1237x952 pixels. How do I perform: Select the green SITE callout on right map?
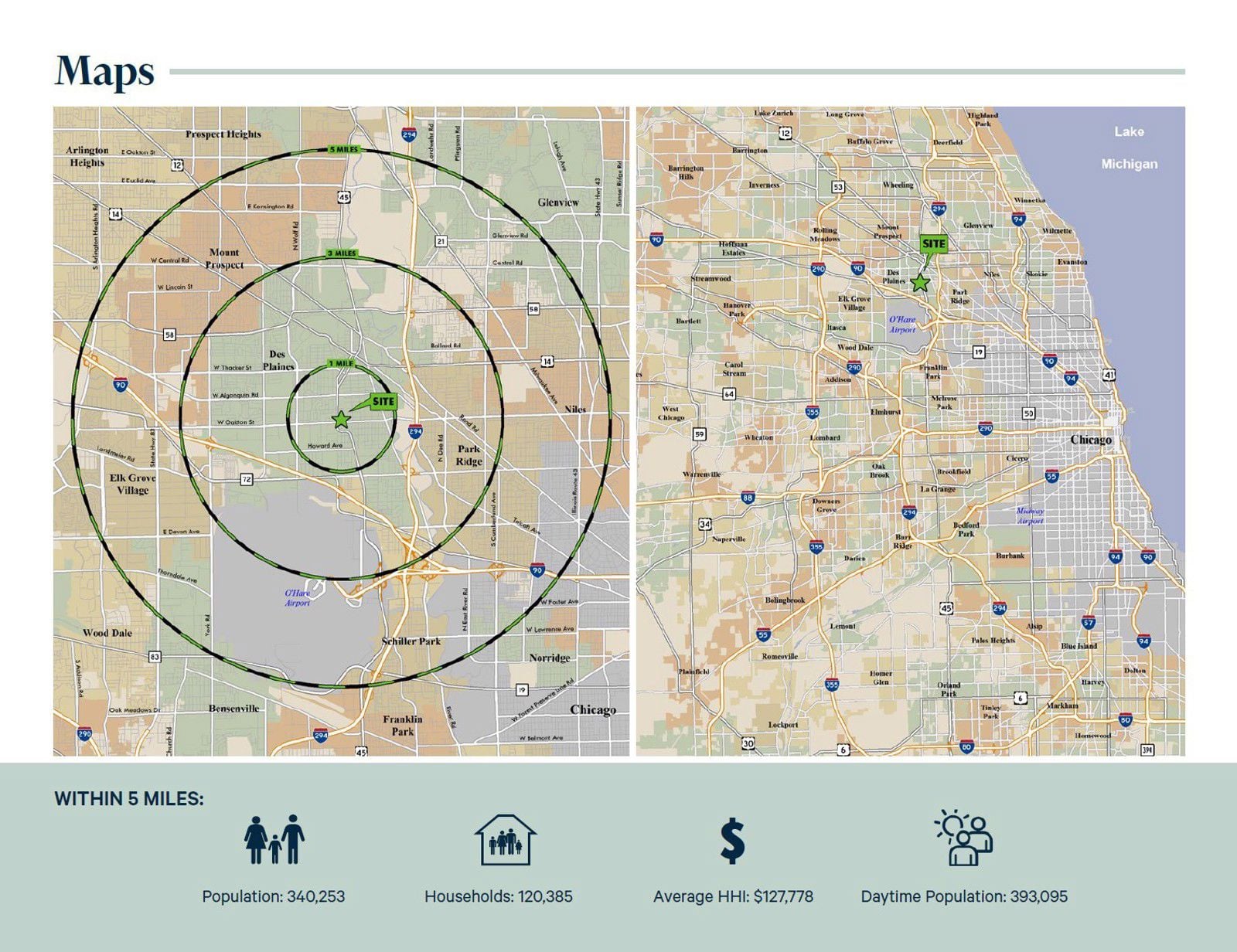coord(933,243)
